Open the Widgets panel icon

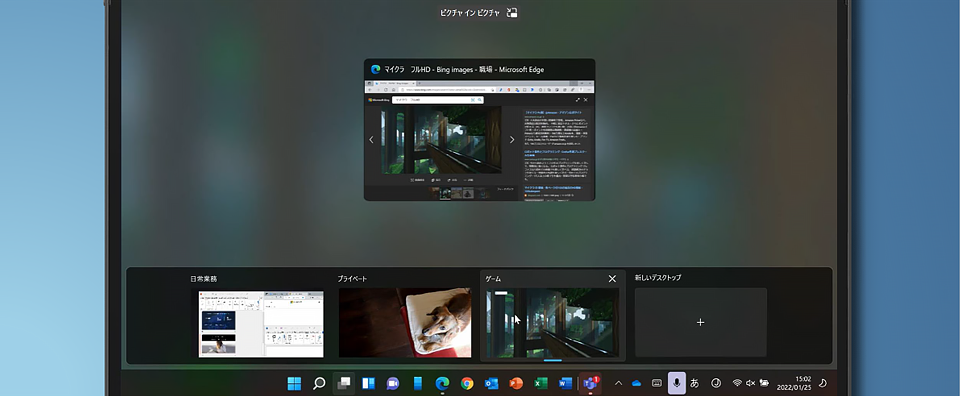369,384
